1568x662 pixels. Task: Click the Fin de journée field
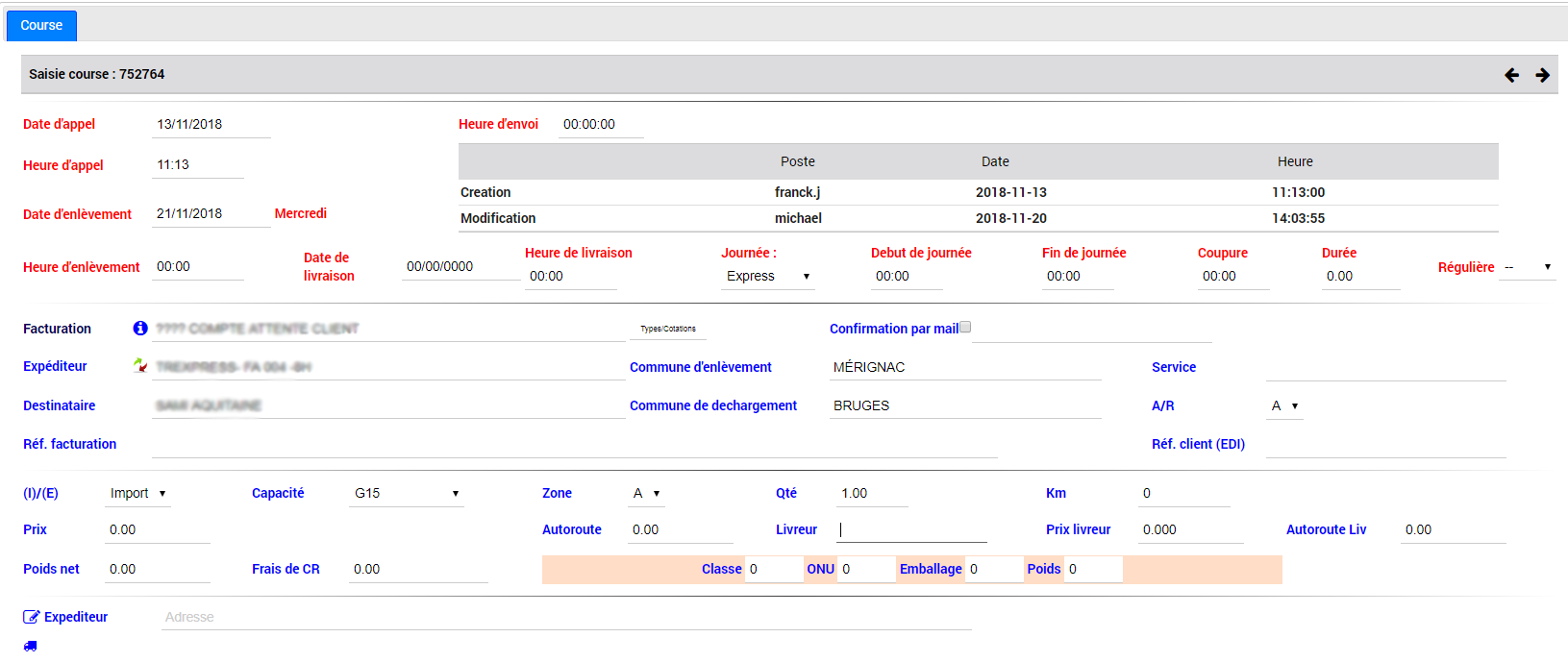1078,277
